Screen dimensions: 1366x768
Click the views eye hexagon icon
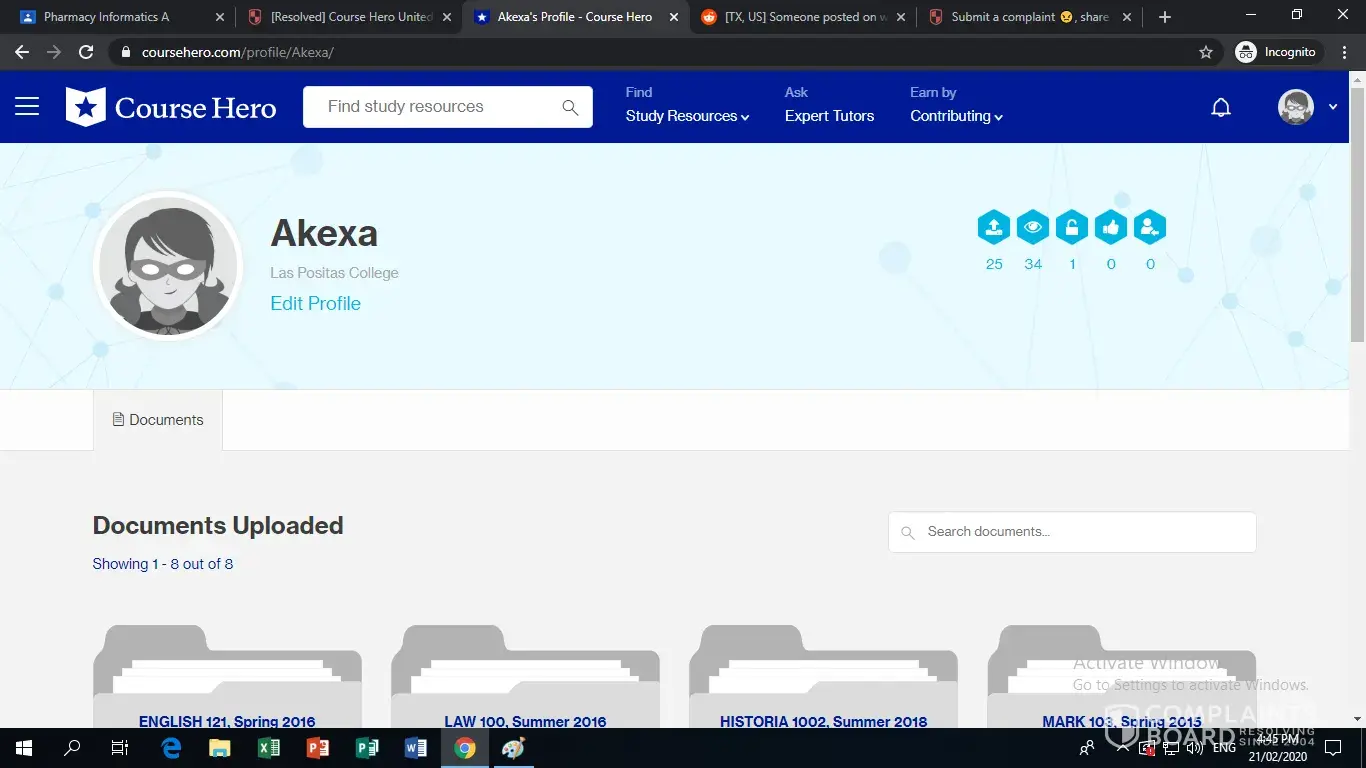coord(1033,228)
